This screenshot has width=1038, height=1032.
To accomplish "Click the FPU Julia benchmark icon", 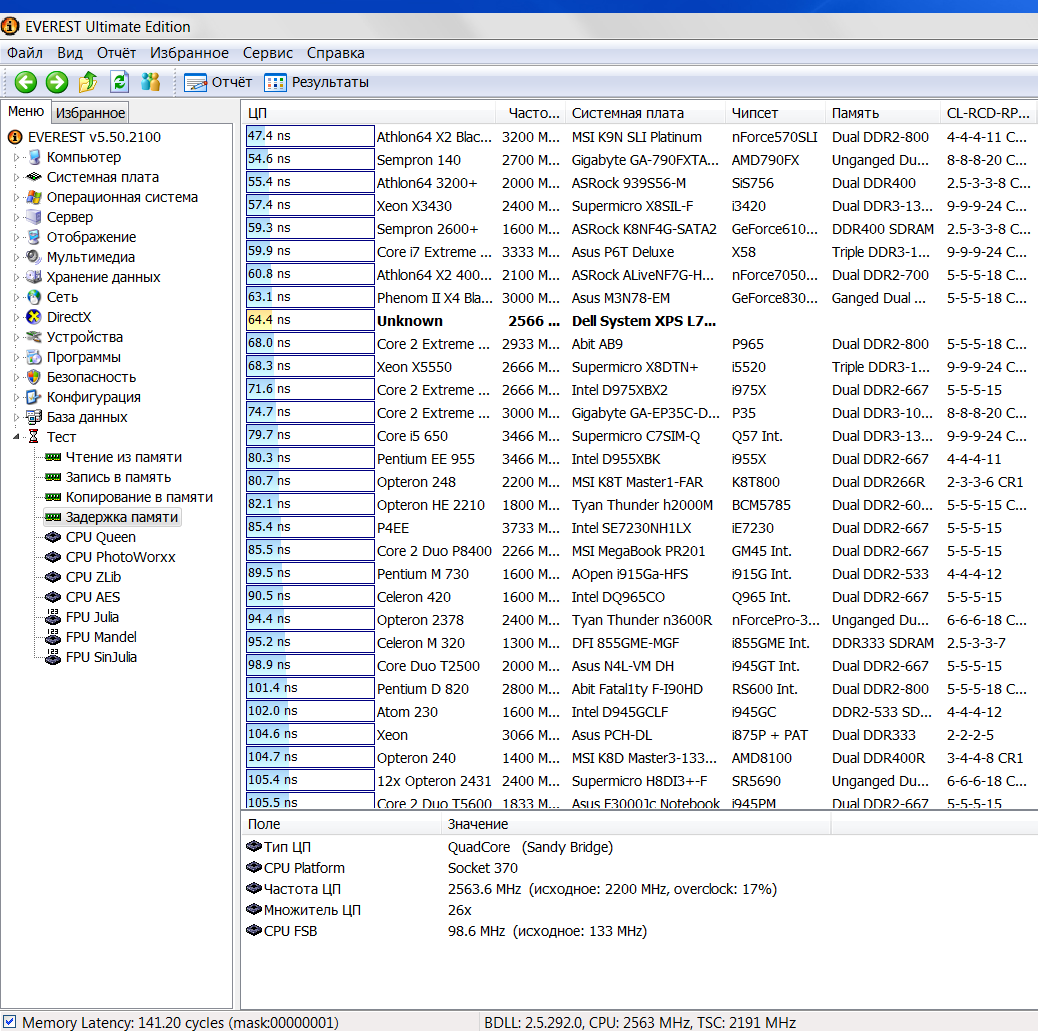I will [x=53, y=617].
